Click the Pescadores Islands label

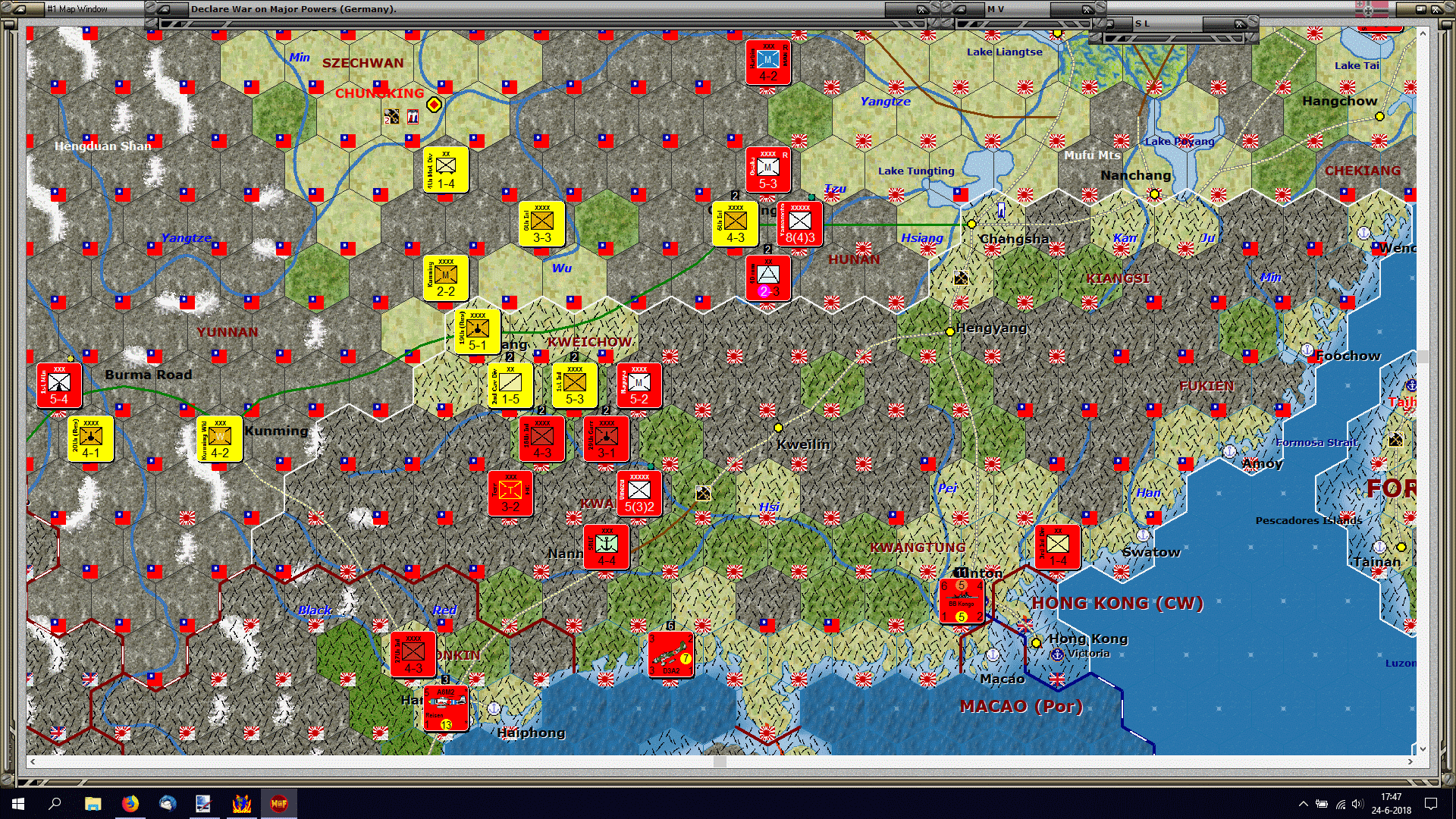tap(1308, 520)
